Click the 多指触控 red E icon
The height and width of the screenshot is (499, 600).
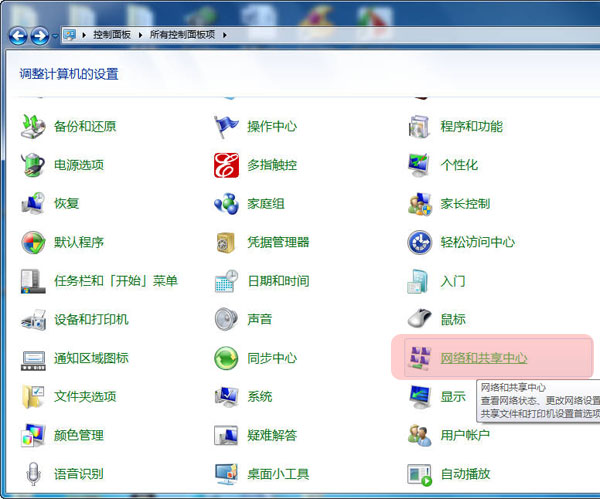pos(227,165)
